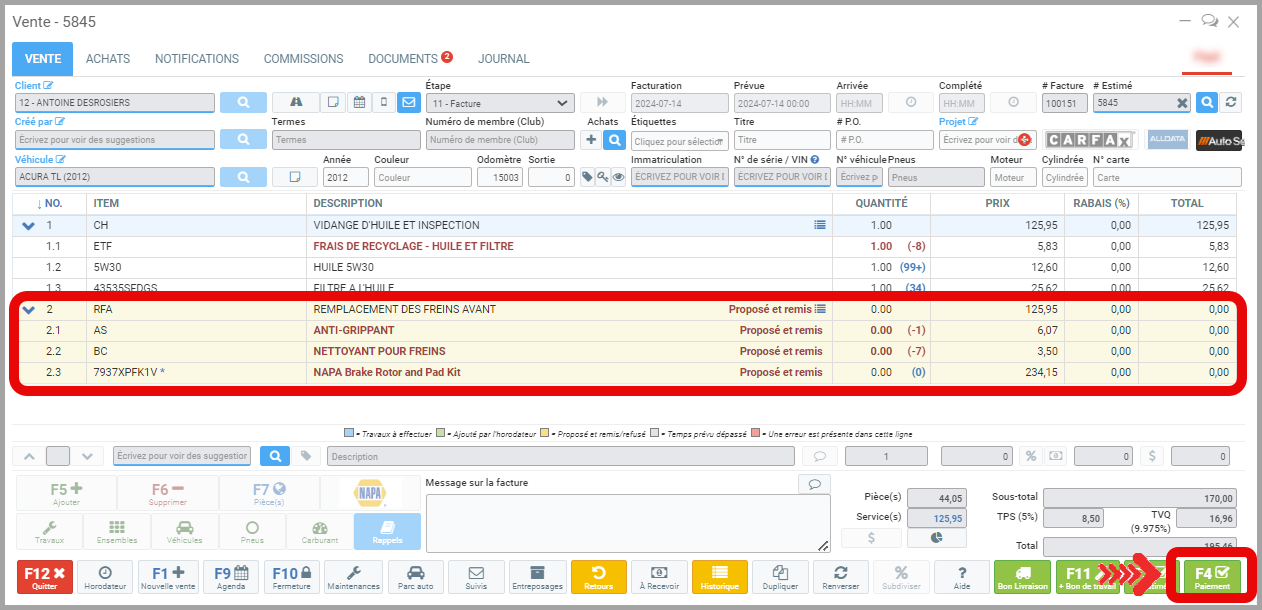The width and height of the screenshot is (1262, 610).
Task: Click the yellow Proposé et remis/refusé legend swatch
Action: coord(546,434)
